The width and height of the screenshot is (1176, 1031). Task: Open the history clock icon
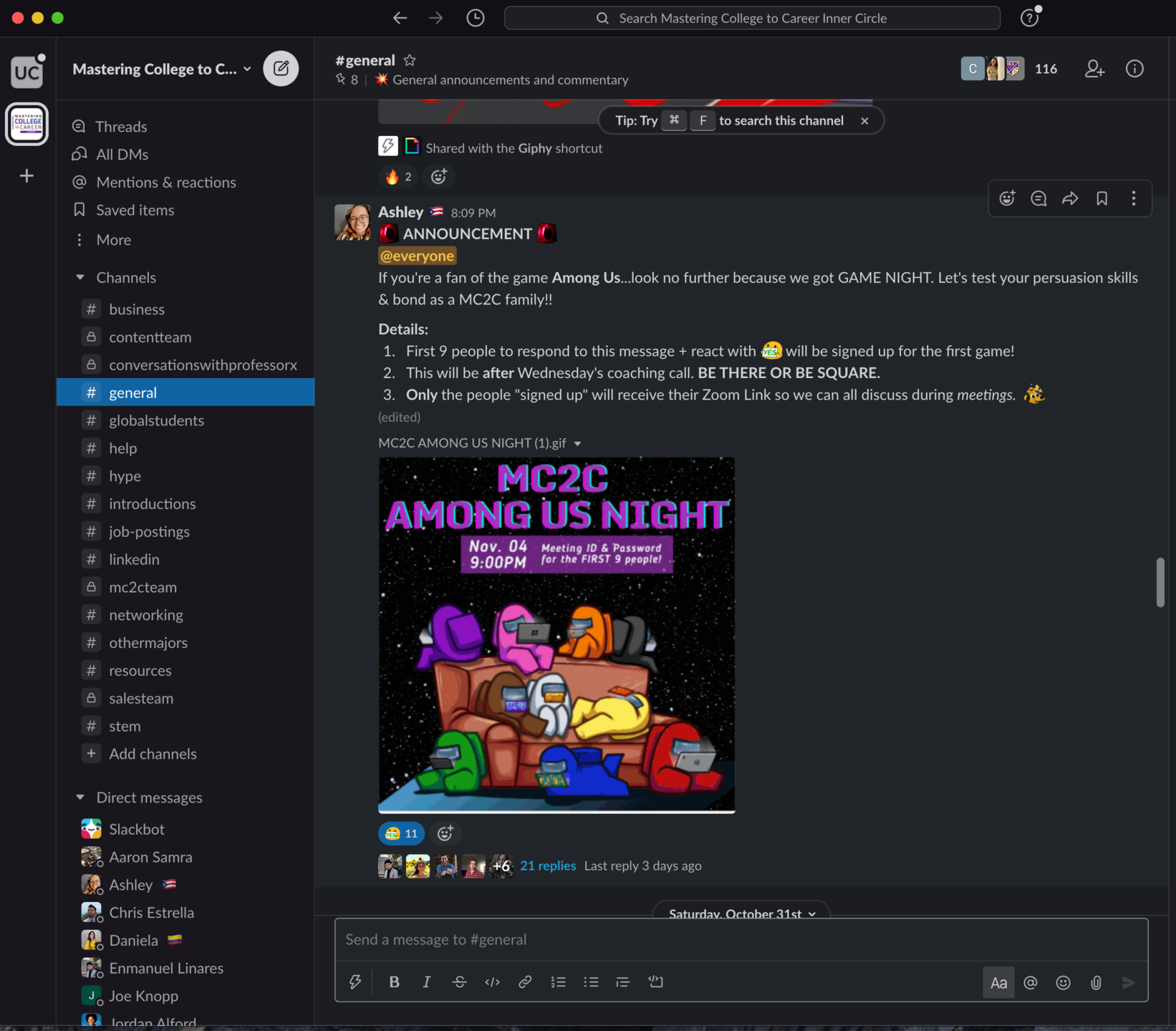click(x=476, y=18)
